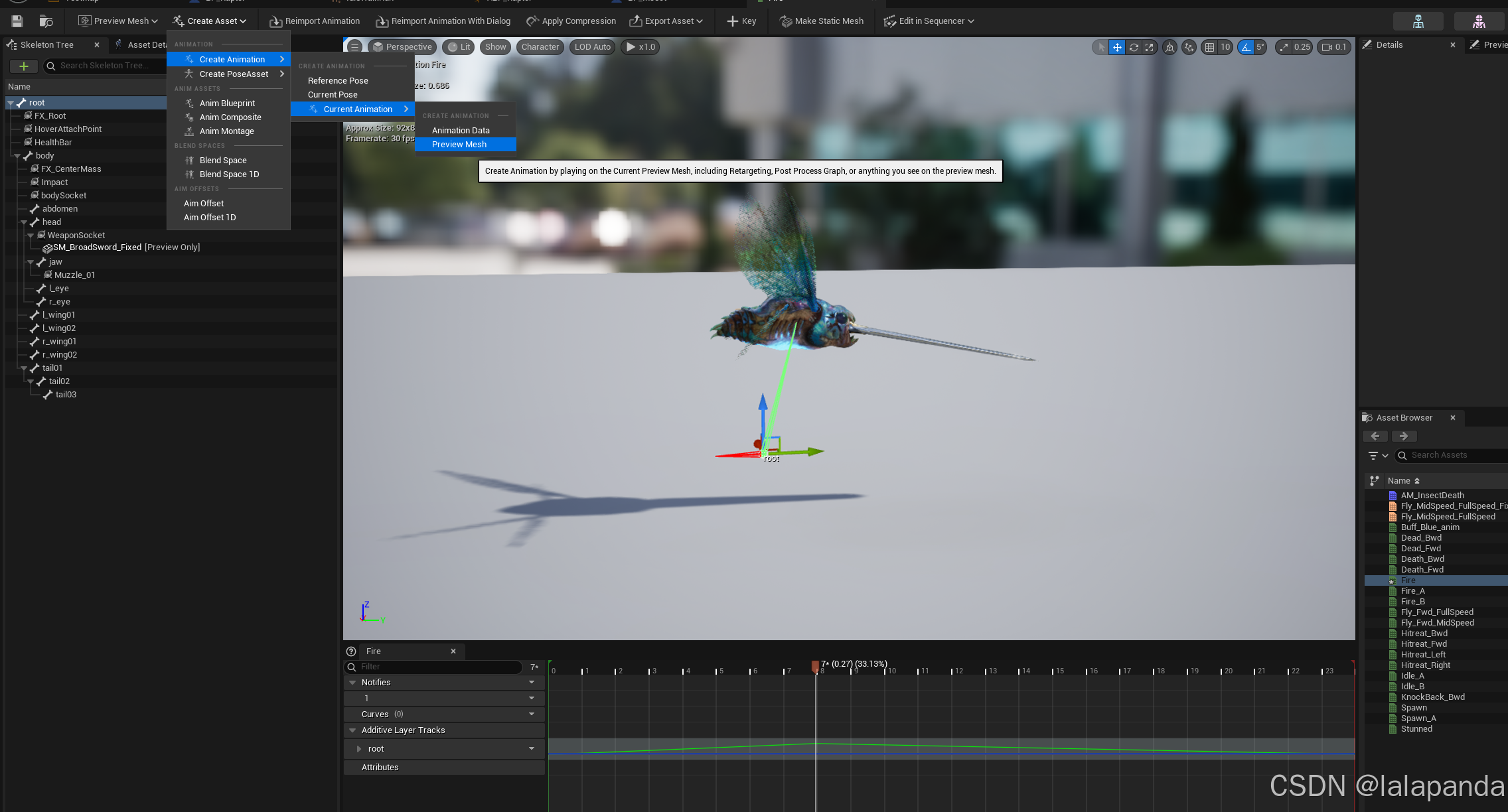Click the green add bone plus button

pos(24,66)
